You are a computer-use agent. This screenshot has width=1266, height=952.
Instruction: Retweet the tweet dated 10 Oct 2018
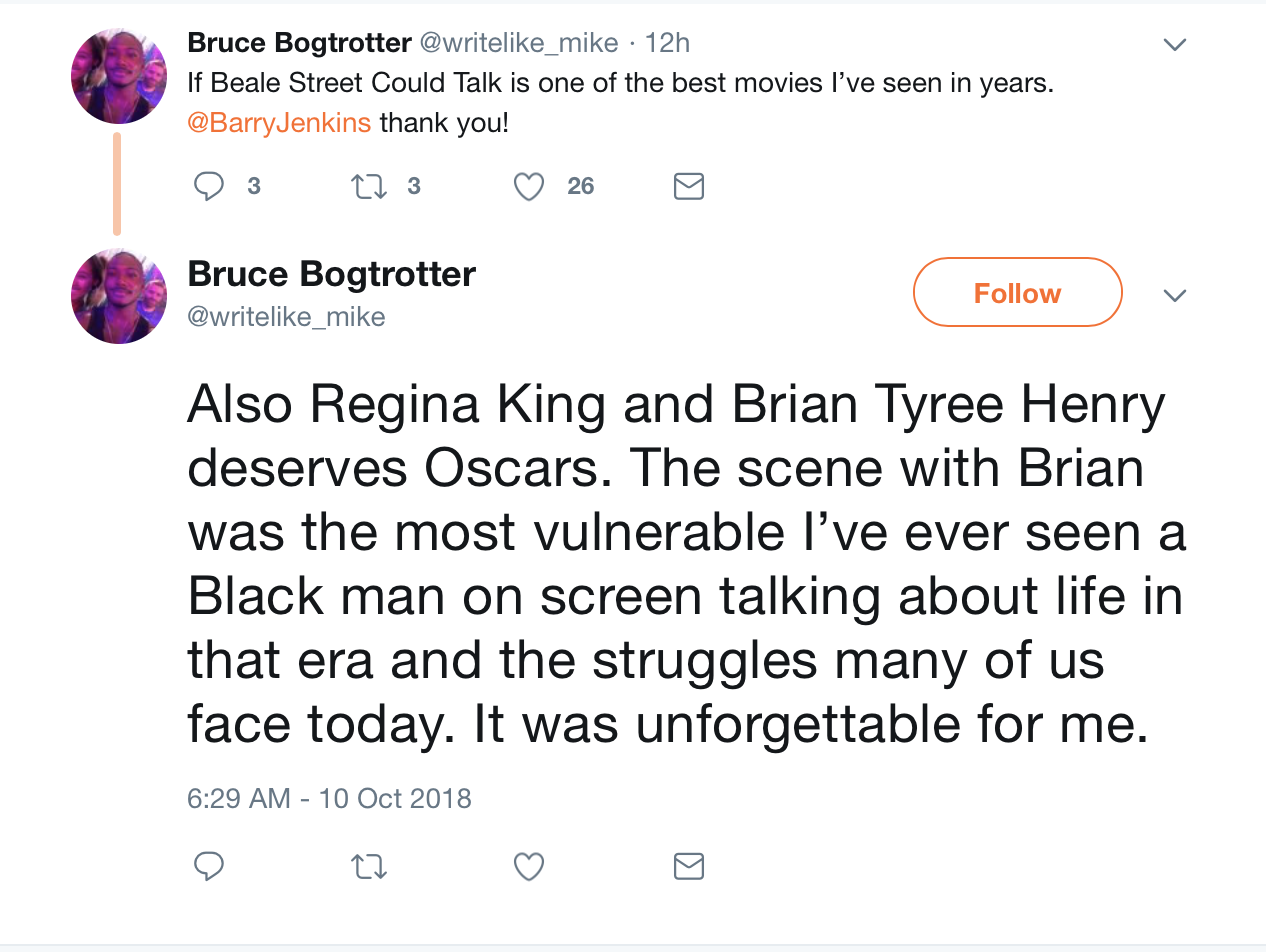(x=369, y=866)
